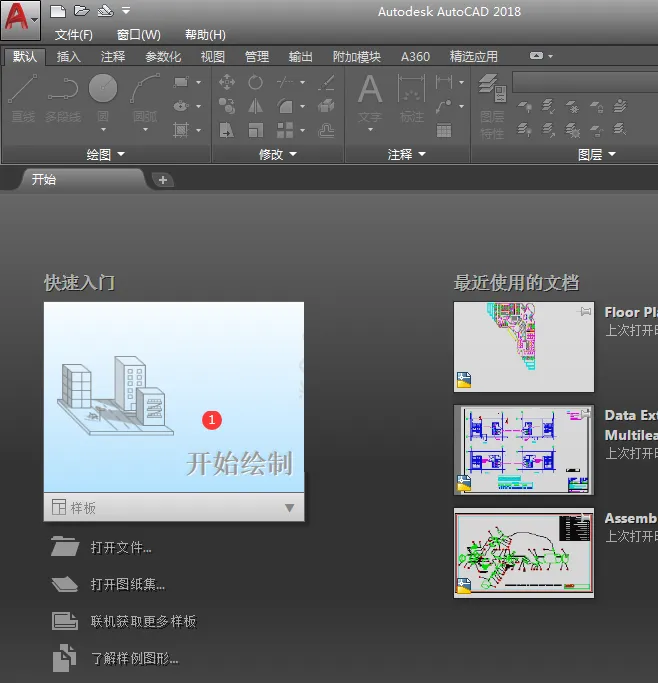Open the 图层特性 layer properties manager
Image resolution: width=658 pixels, height=683 pixels.
point(493,107)
